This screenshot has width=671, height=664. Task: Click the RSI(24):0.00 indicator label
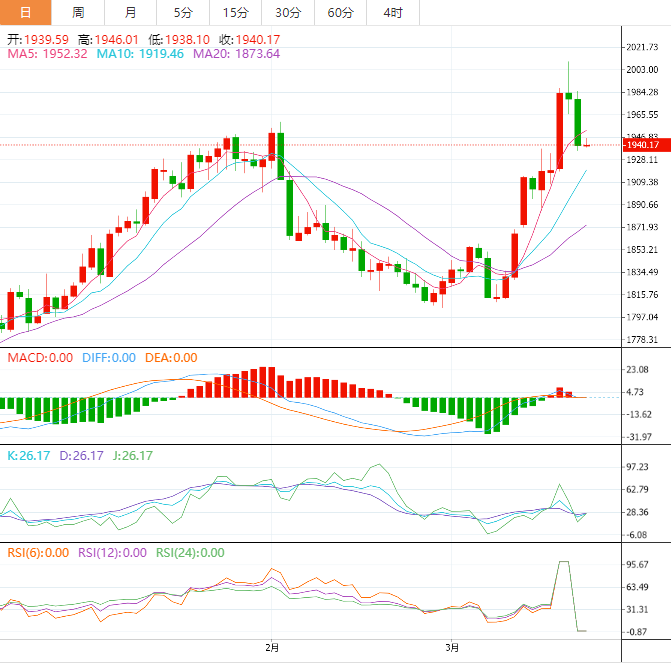[188, 552]
